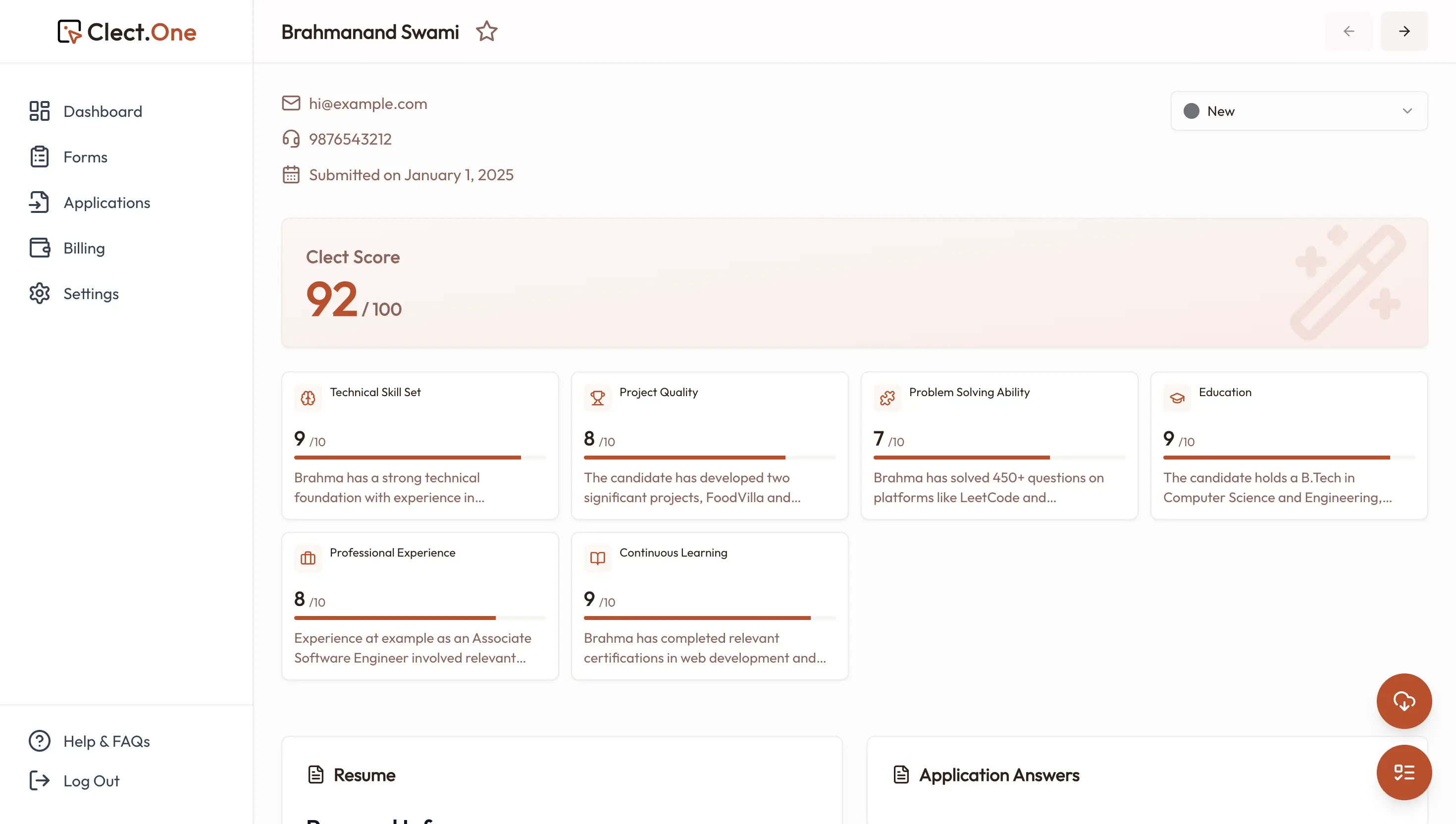1456x824 pixels.
Task: Open Applications from sidebar
Action: click(x=106, y=203)
